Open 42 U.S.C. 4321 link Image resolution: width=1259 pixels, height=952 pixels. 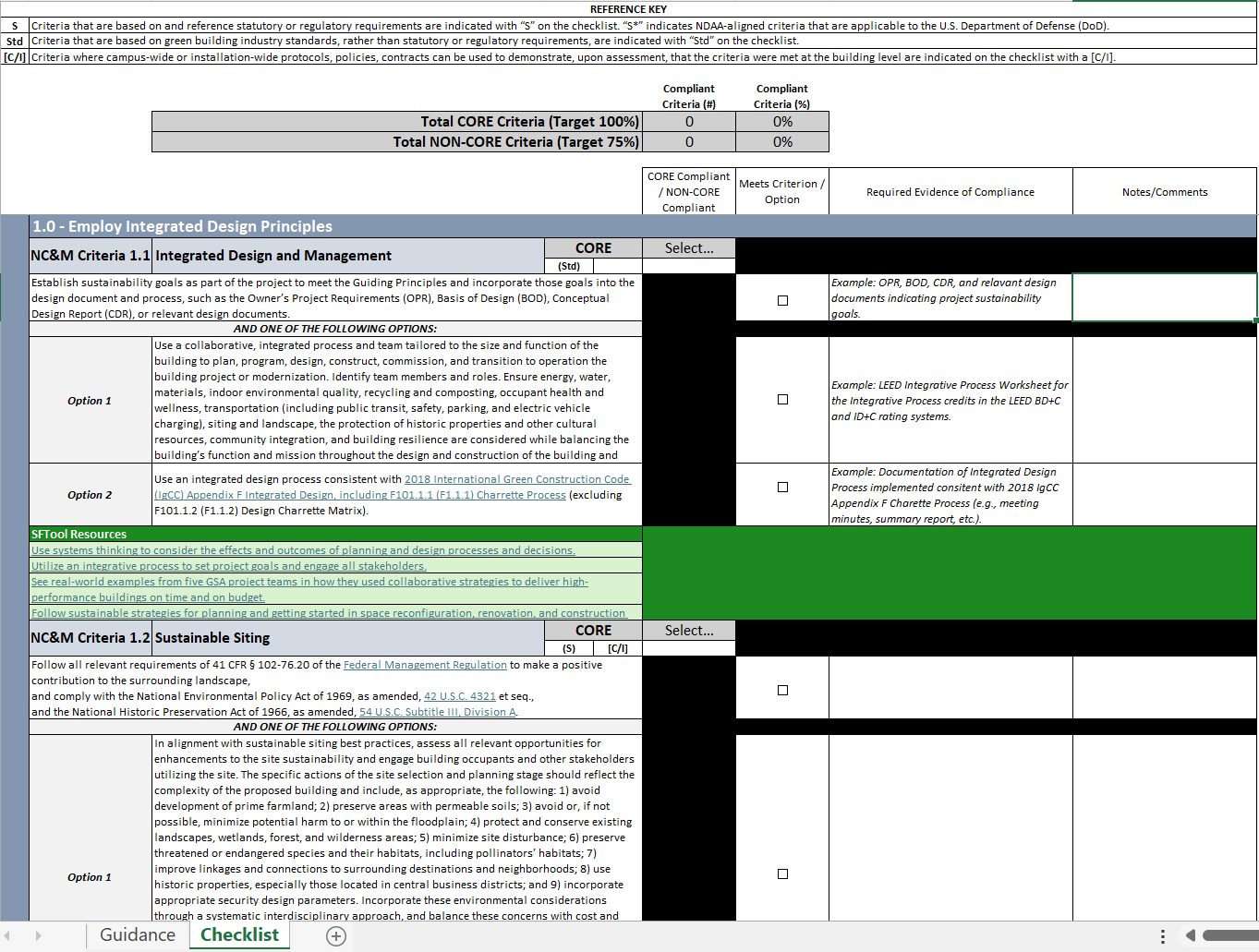click(460, 696)
